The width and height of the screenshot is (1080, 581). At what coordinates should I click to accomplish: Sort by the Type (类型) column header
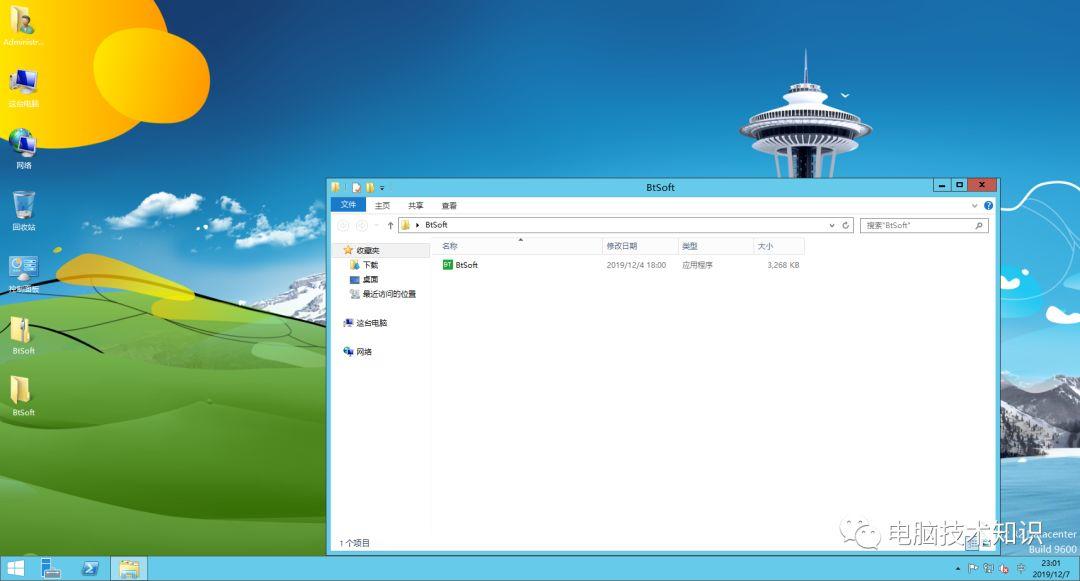[716, 246]
